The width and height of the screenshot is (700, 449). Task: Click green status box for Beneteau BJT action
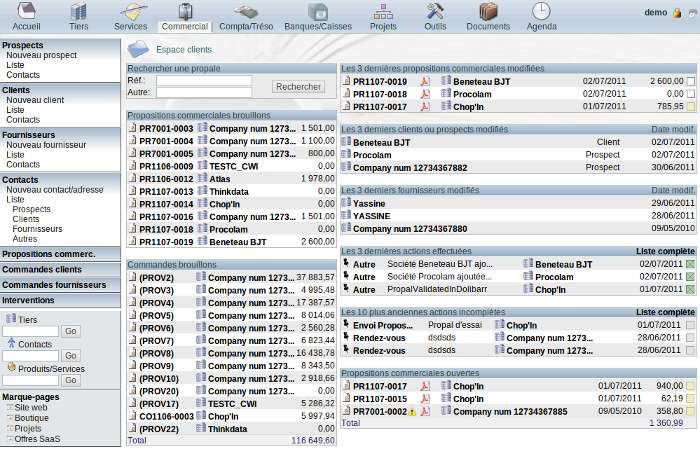pyautogui.click(x=689, y=263)
